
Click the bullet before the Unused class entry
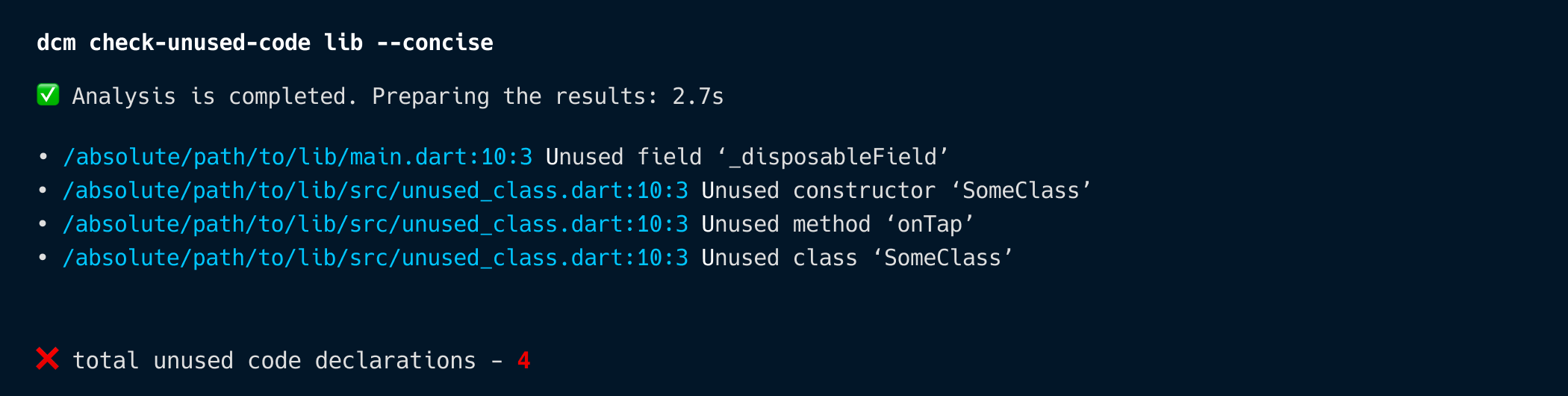coord(43,258)
